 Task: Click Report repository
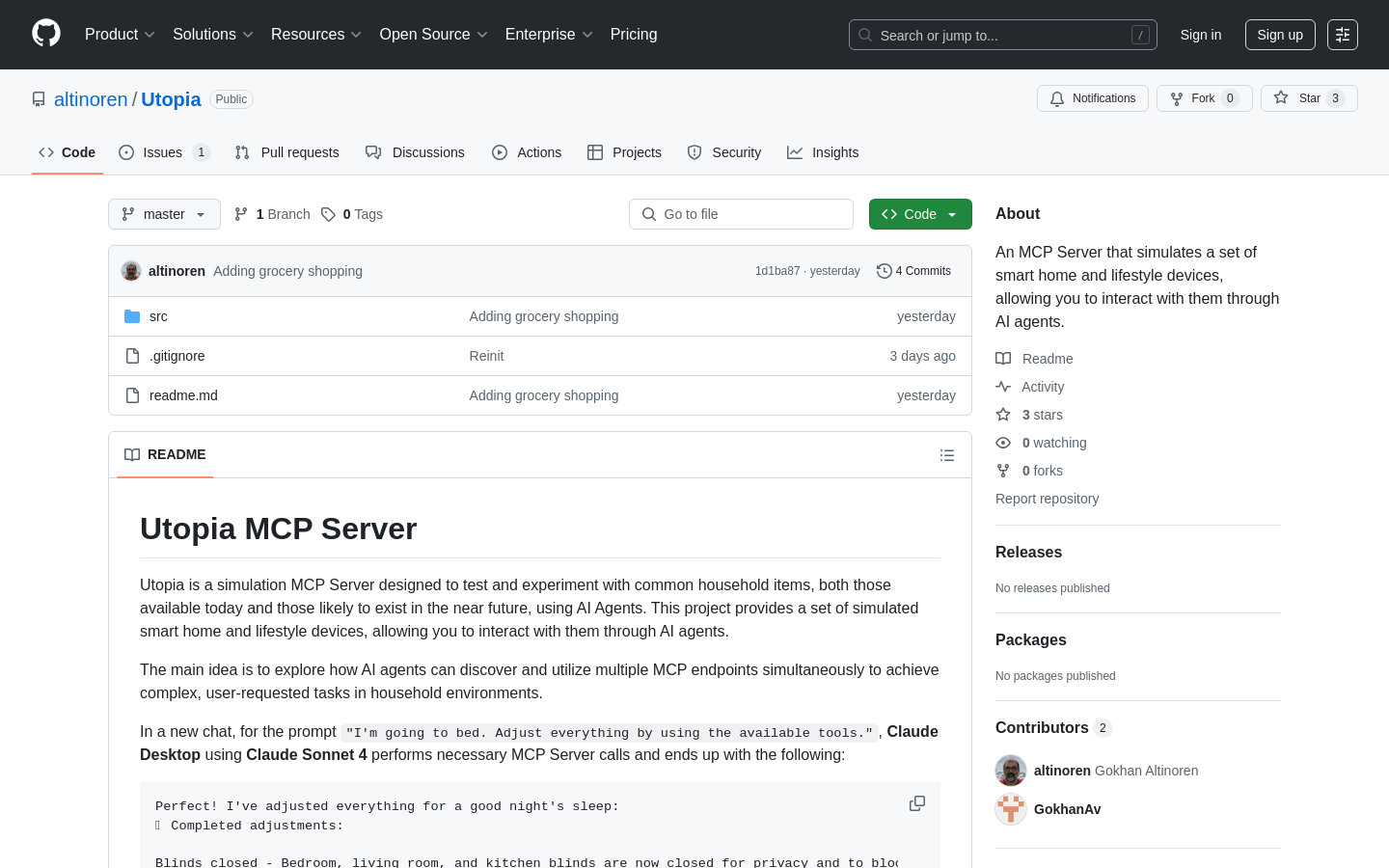coord(1047,499)
